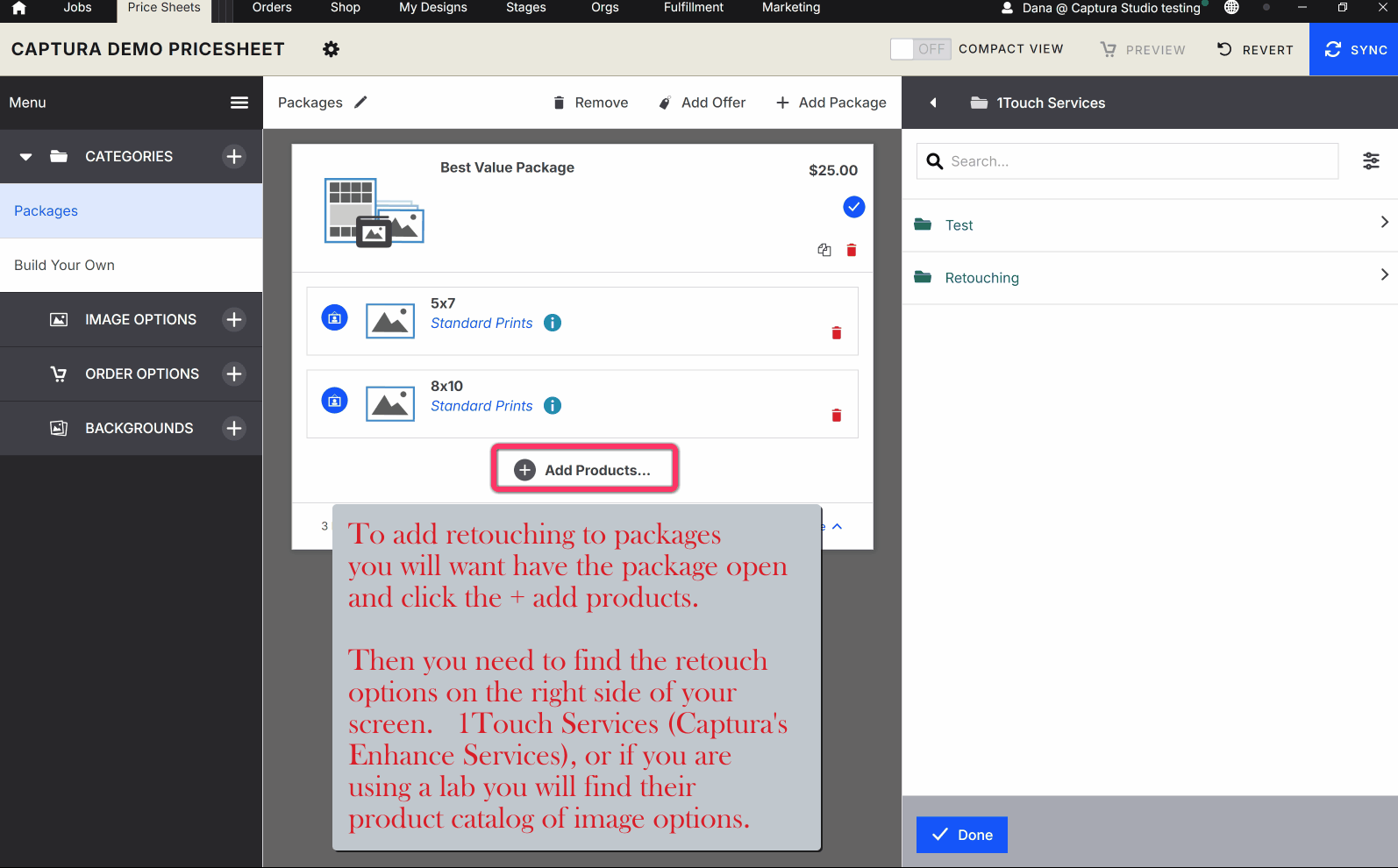Collapse the package with up chevron

(x=838, y=527)
